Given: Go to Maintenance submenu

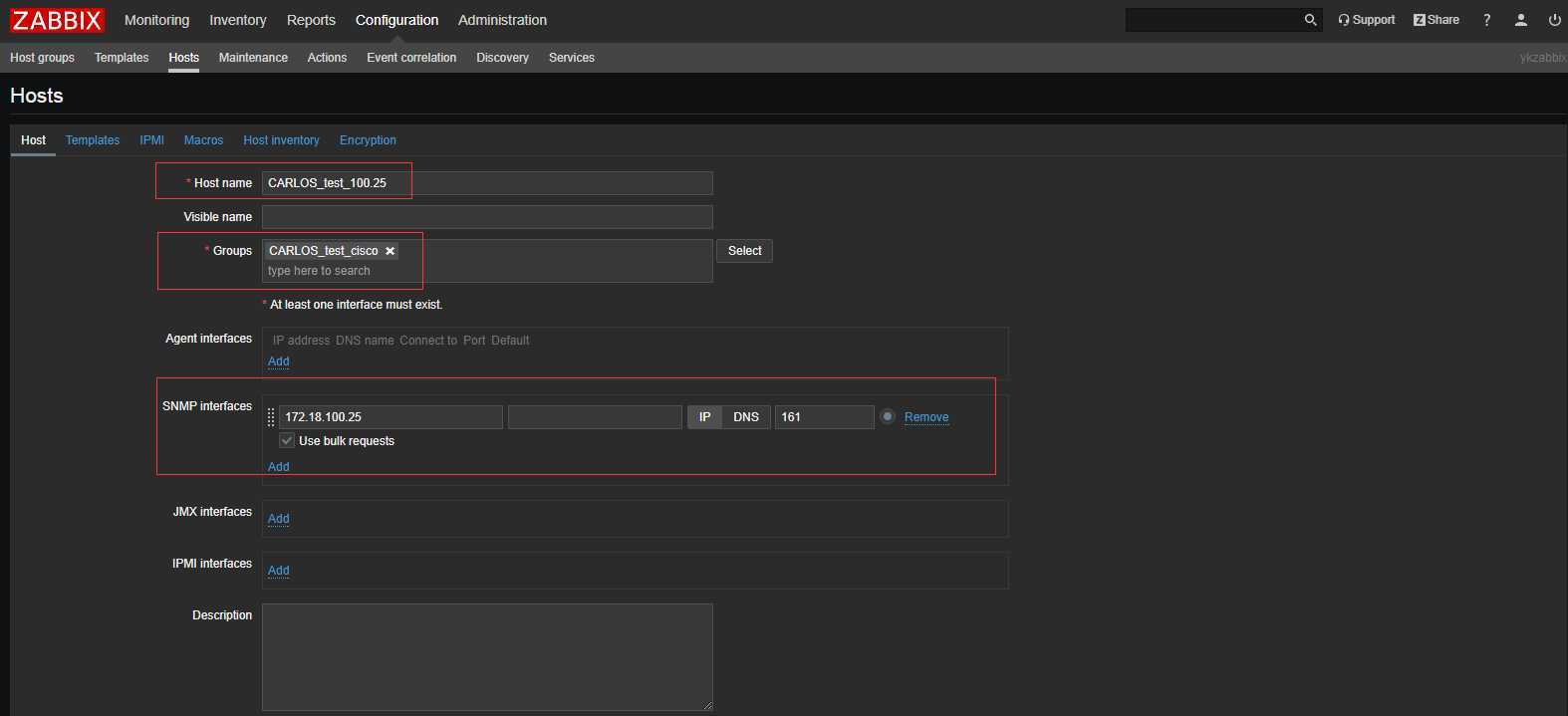Looking at the screenshot, I should 253,58.
